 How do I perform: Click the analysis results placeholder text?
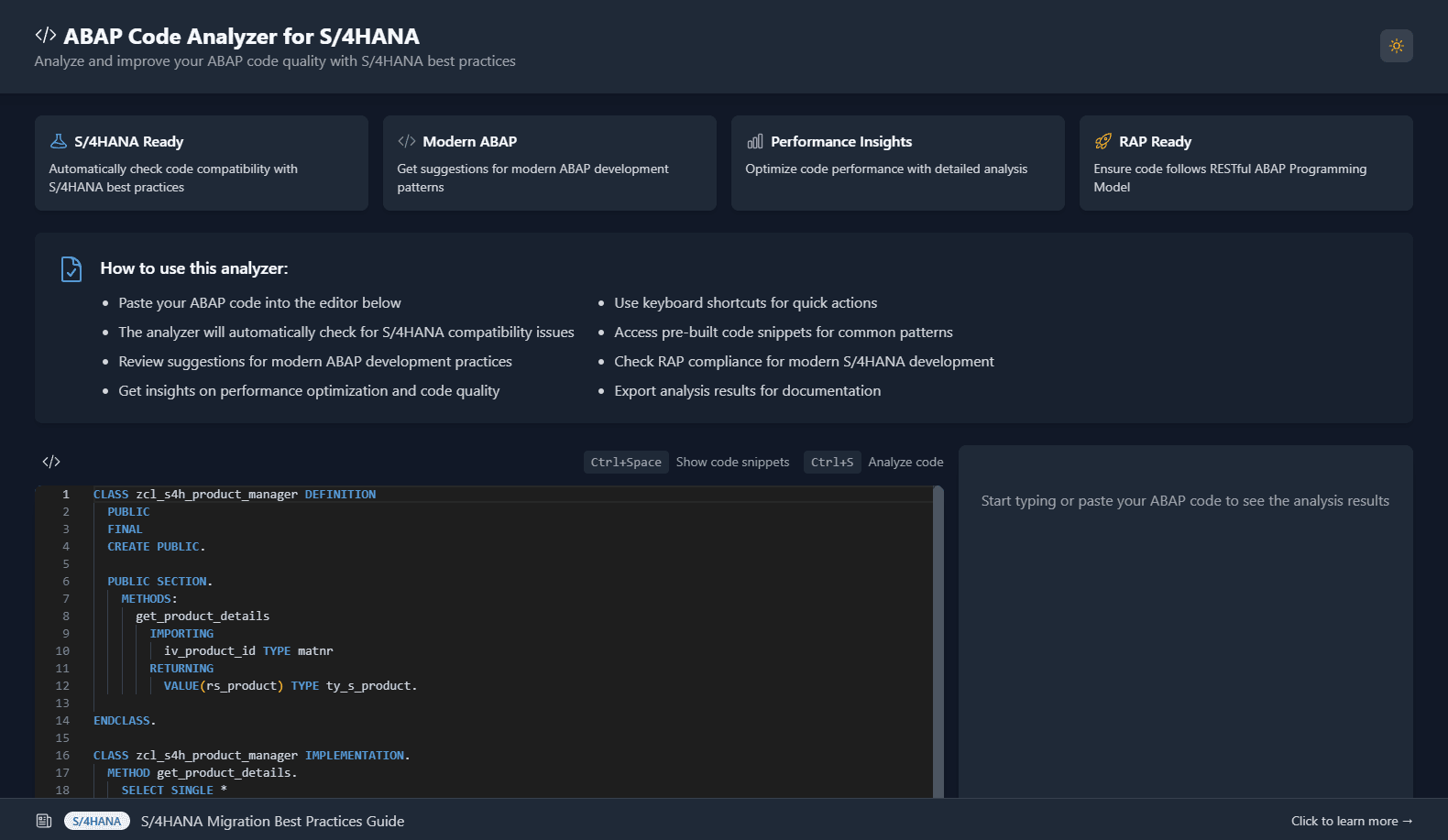click(x=1185, y=500)
